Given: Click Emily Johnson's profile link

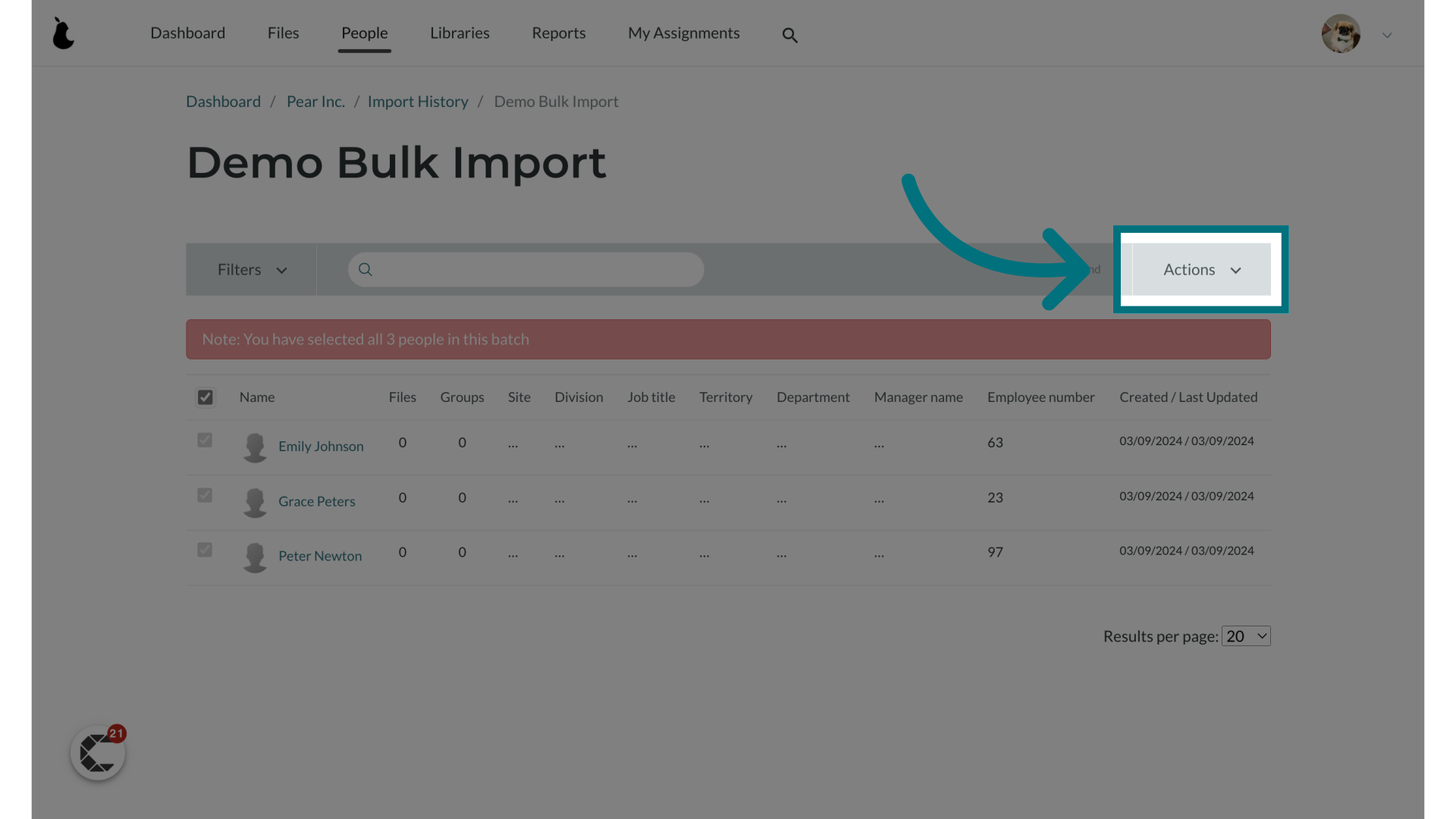Looking at the screenshot, I should pyautogui.click(x=321, y=445).
